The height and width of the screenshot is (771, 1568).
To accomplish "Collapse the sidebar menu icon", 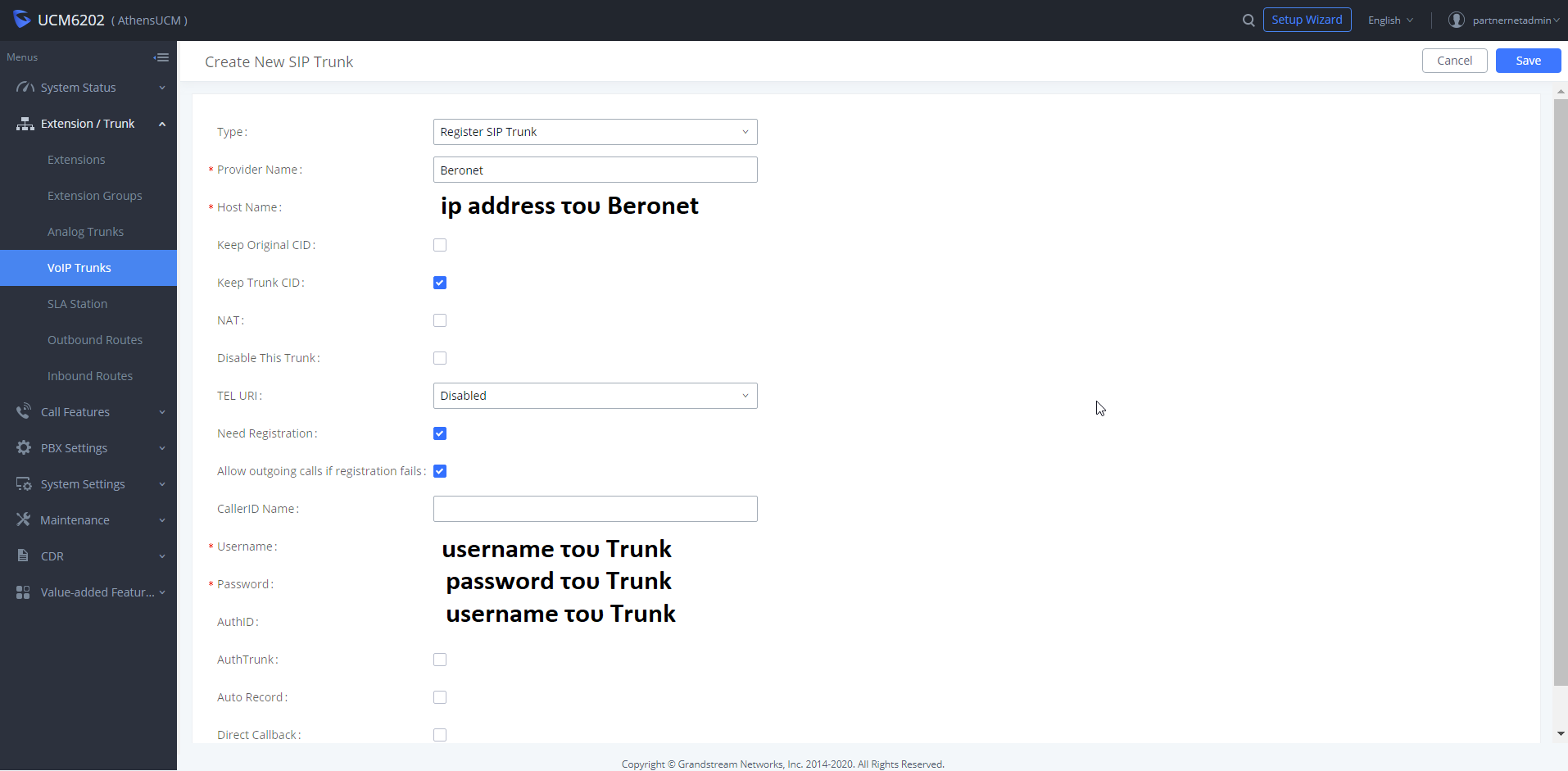I will tap(161, 57).
